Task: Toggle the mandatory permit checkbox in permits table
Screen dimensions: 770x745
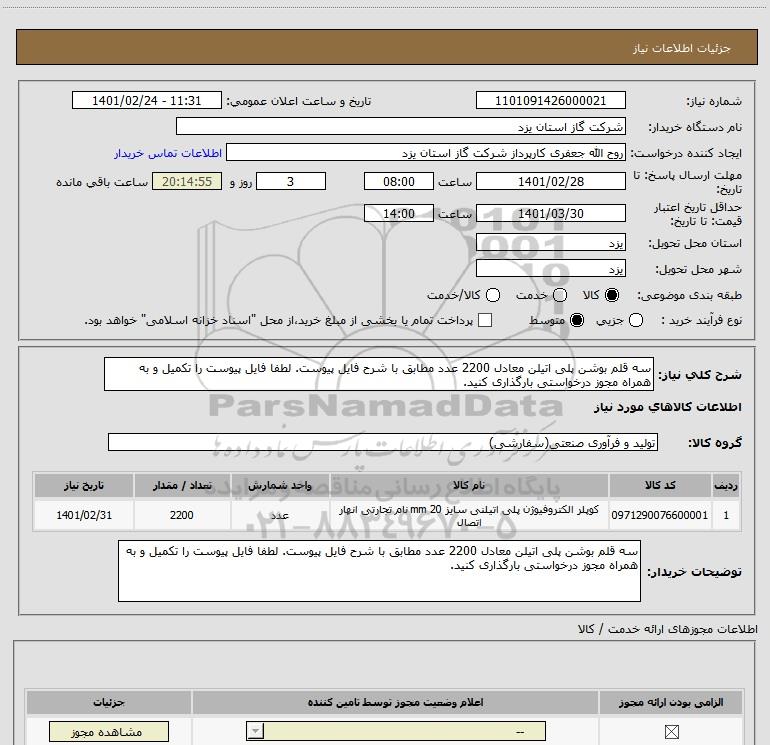Action: tap(671, 732)
